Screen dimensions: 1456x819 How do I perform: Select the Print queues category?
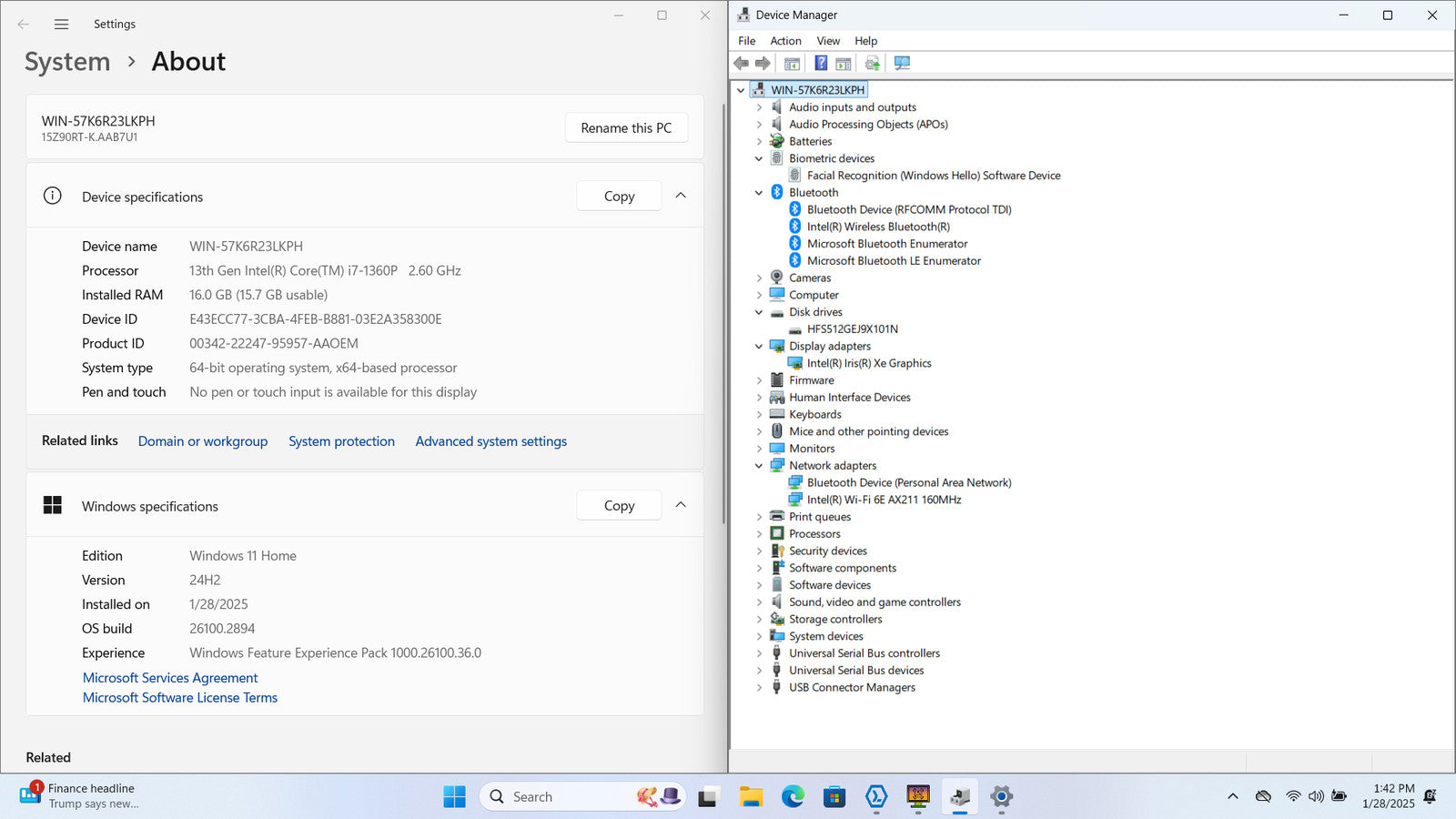(820, 517)
